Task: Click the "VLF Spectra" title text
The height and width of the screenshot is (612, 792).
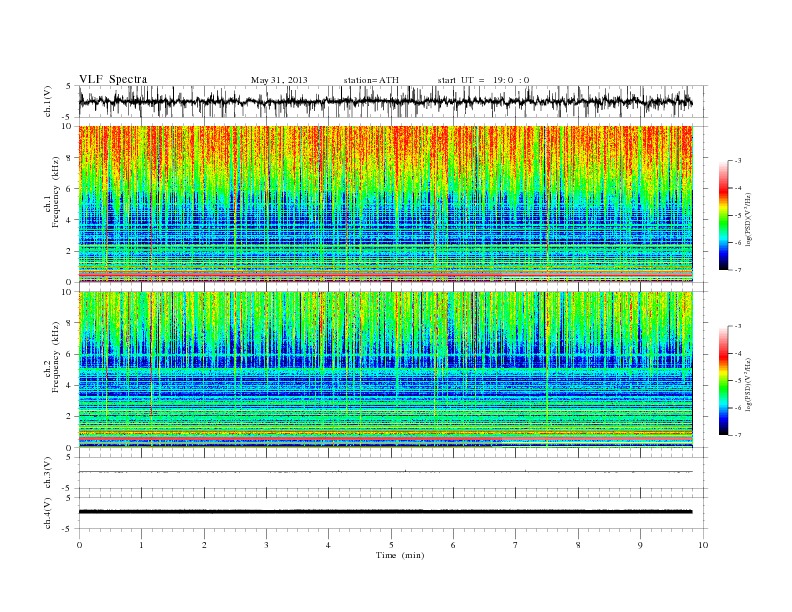Action: [x=113, y=79]
